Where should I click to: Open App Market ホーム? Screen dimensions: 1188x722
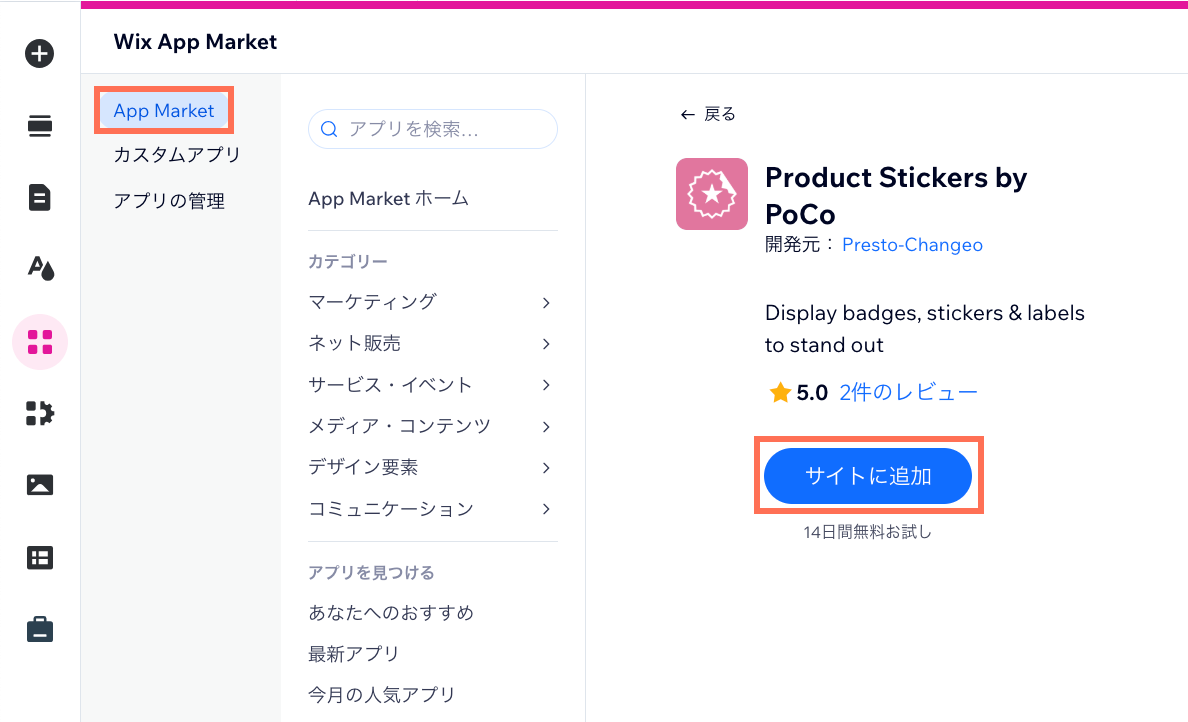tap(387, 198)
